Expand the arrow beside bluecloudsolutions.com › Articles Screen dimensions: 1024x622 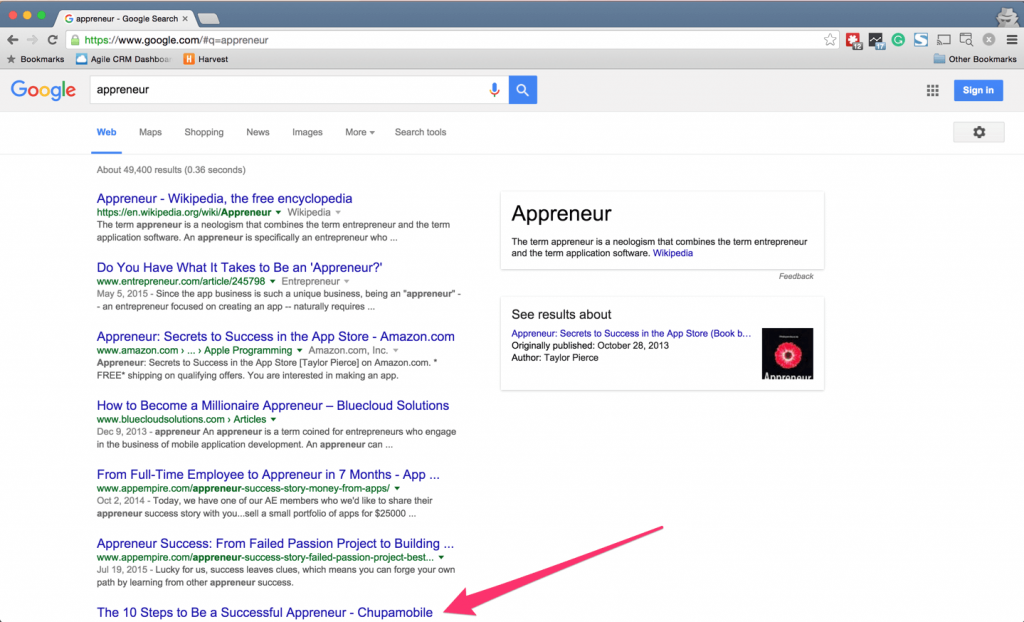pyautogui.click(x=273, y=419)
